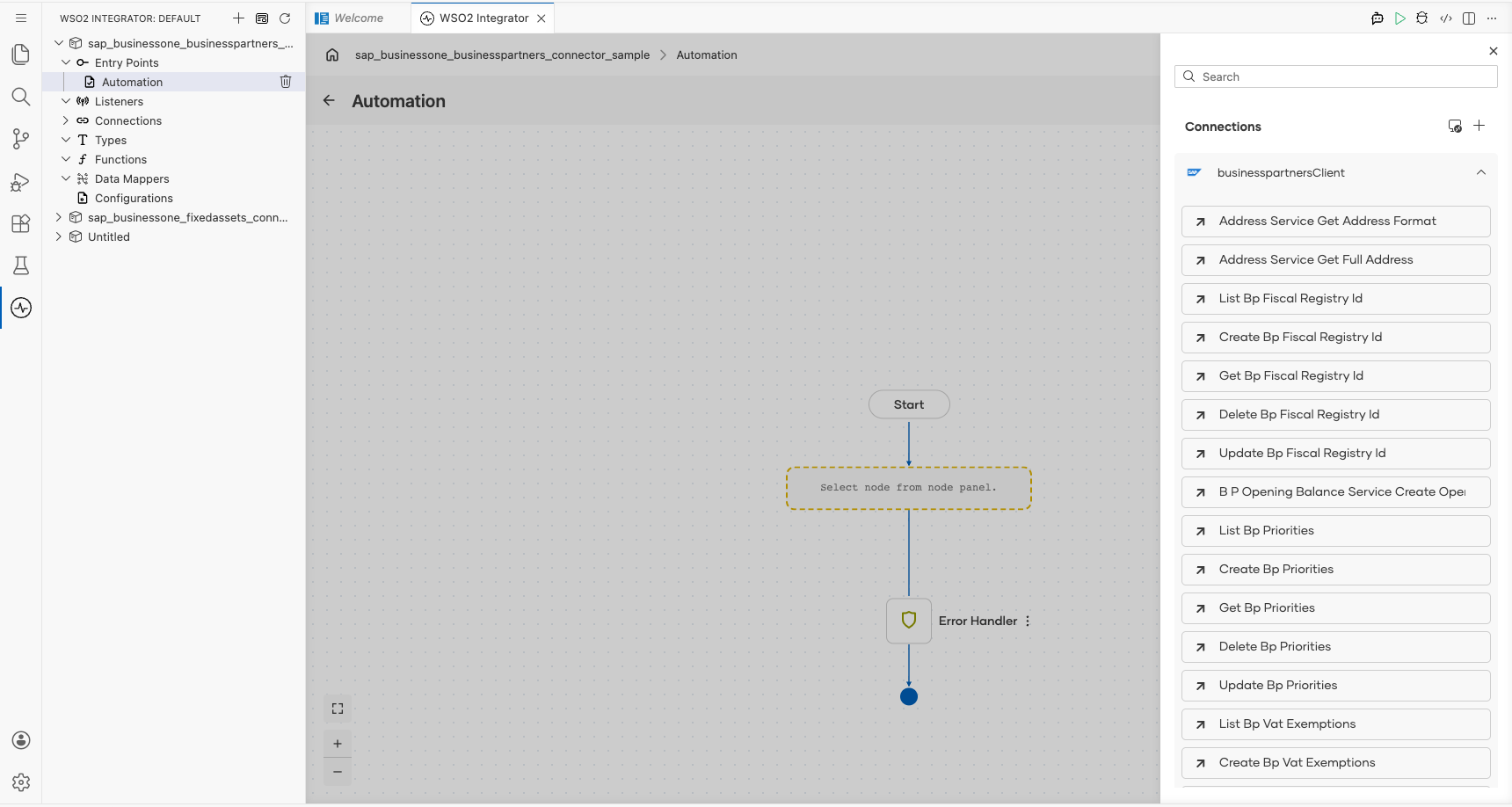
Task: Choose List Bp Priorities action
Action: (x=1336, y=531)
